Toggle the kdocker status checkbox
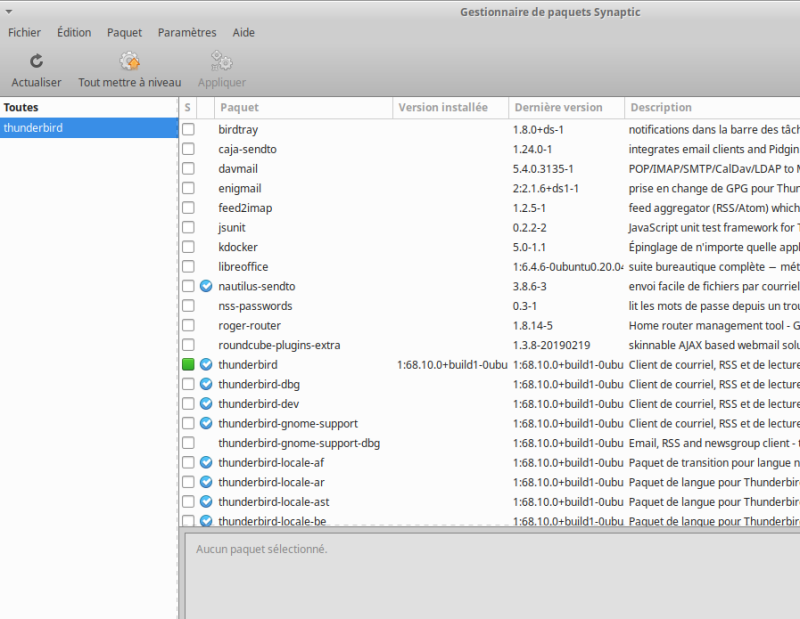The image size is (800, 619). point(188,247)
